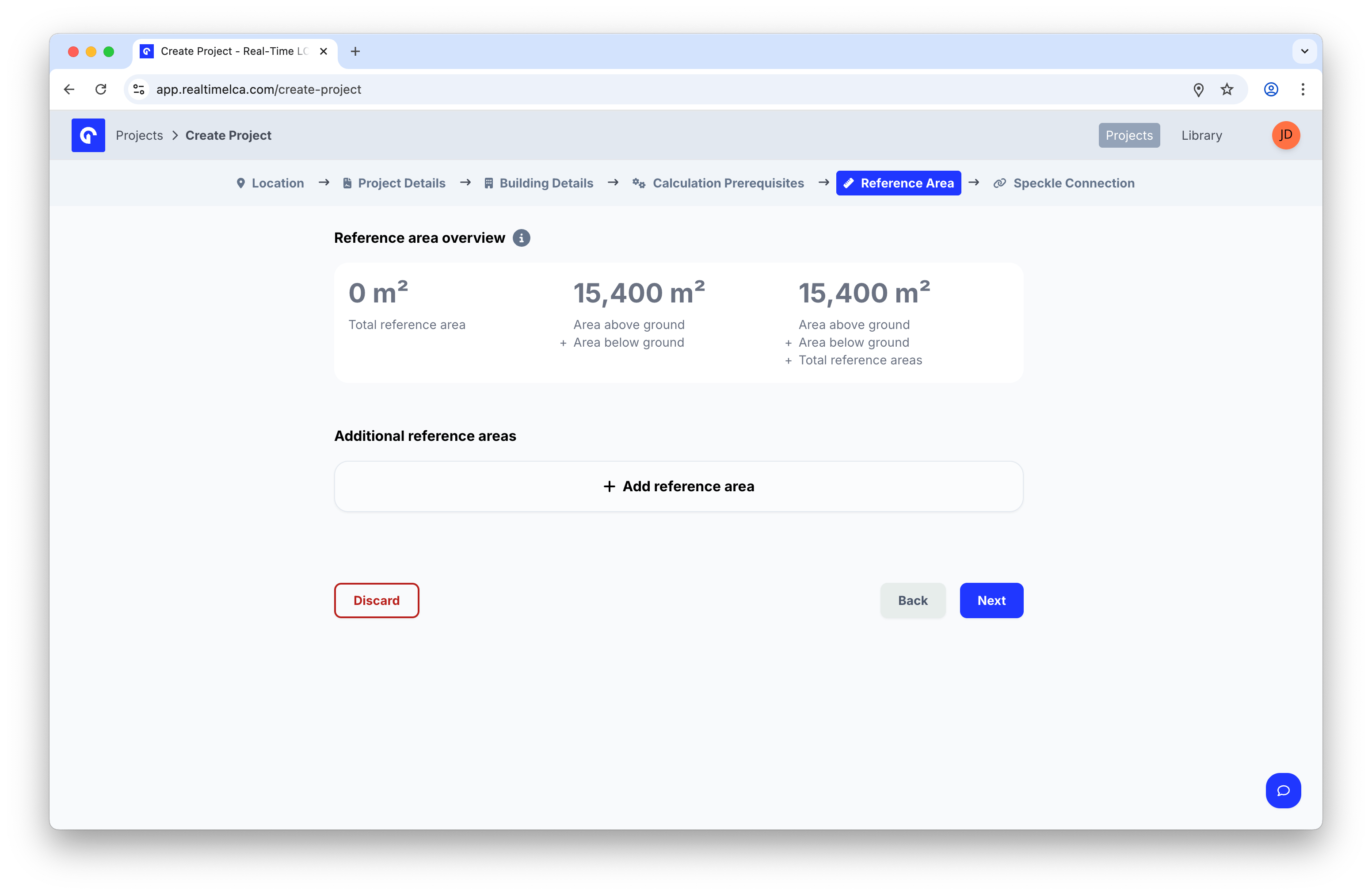Go back with browser back arrow
Viewport: 1372px width, 895px height.
[69, 89]
